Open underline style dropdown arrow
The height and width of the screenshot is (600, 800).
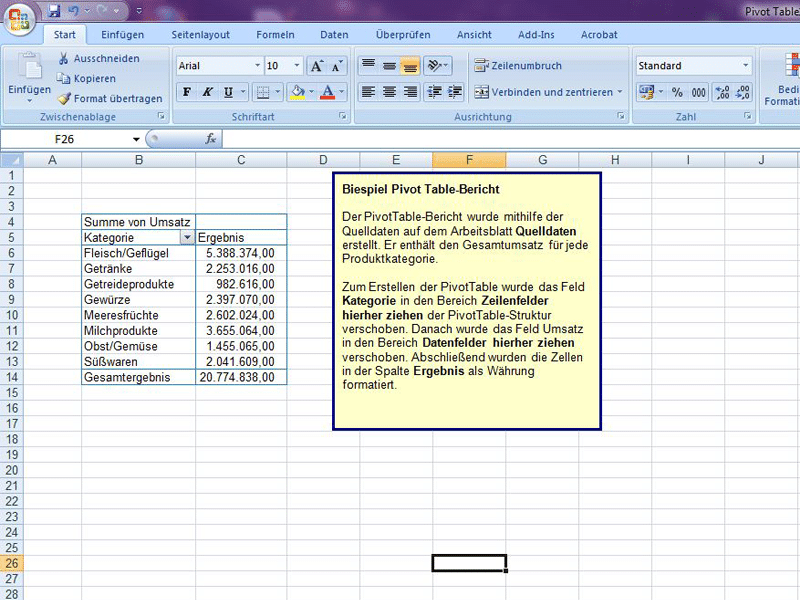[x=243, y=92]
